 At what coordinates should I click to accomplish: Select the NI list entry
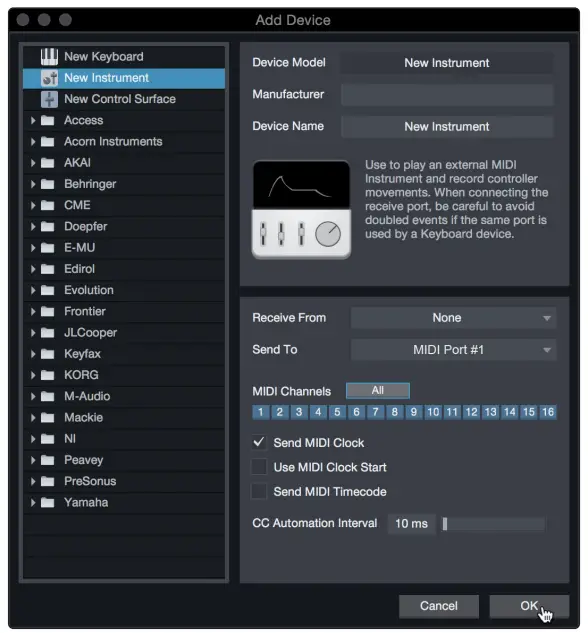[x=124, y=439]
